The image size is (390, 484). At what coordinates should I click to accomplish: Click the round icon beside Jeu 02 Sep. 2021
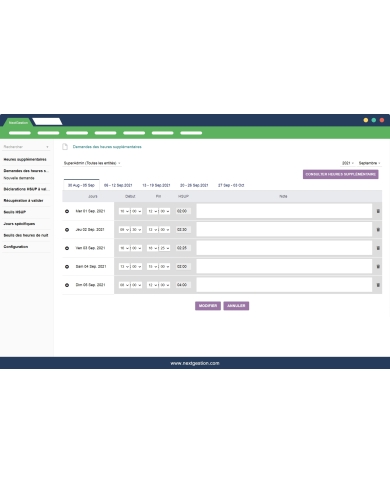[67, 230]
